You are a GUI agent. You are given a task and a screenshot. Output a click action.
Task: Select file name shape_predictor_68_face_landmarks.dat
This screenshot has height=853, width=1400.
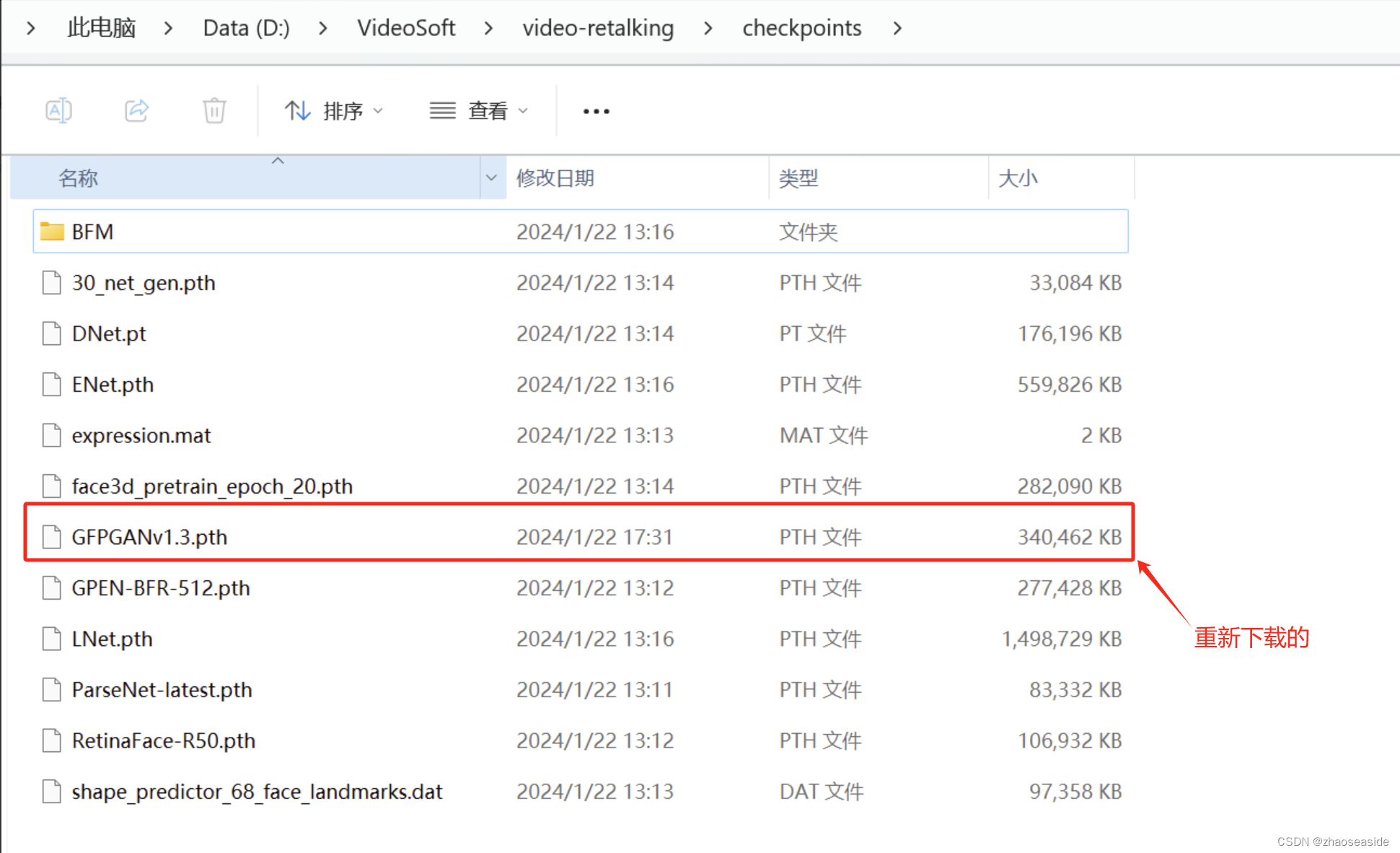(x=257, y=792)
